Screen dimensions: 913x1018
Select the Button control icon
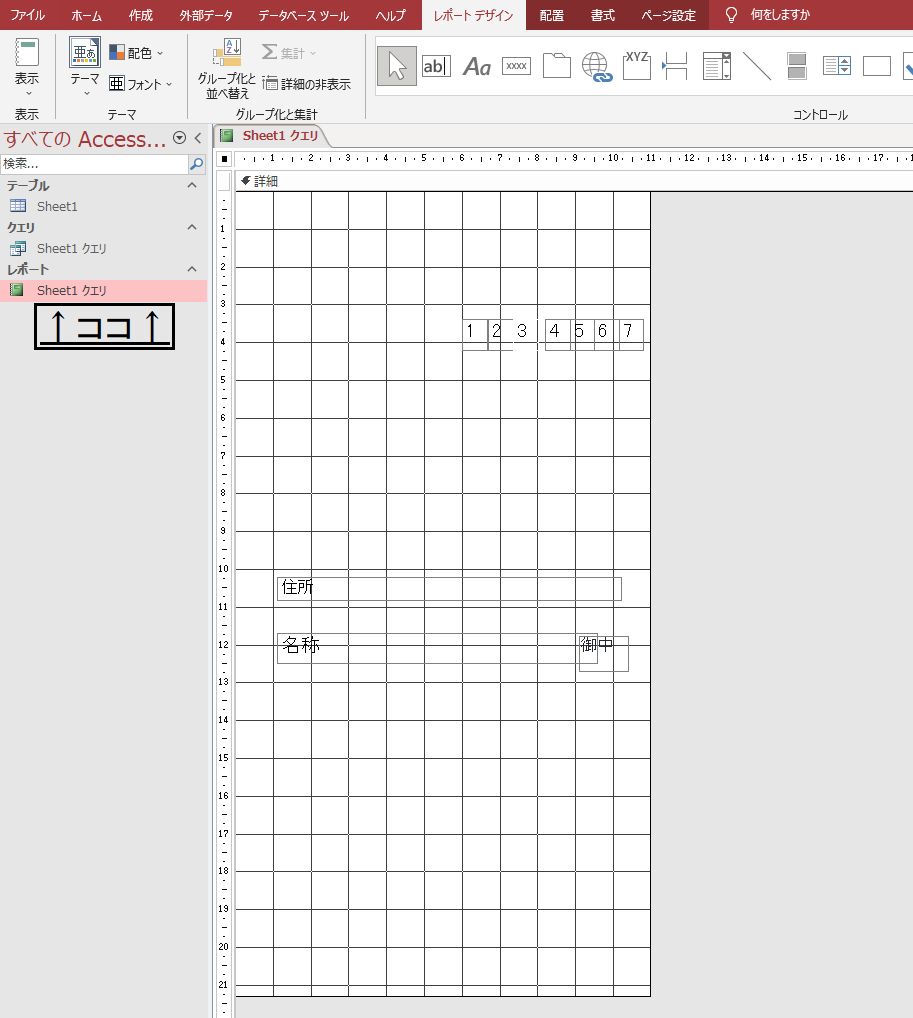(x=516, y=66)
